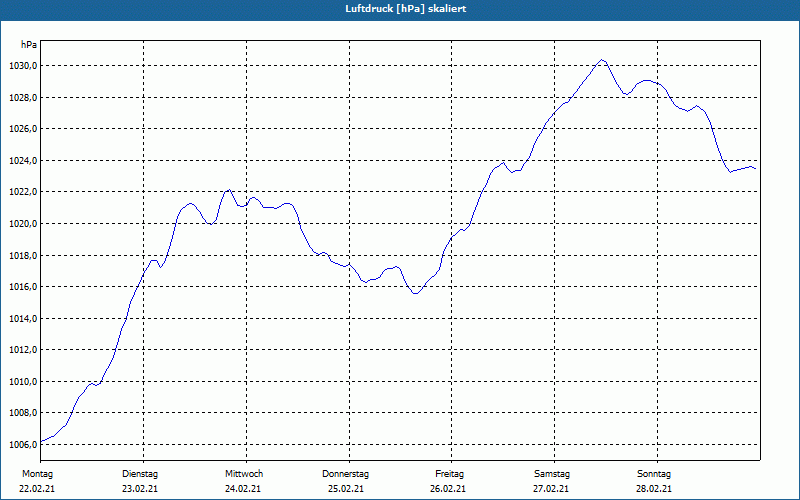The width and height of the screenshot is (800, 500).
Task: Click the 1014,0 axis value
Action: pyautogui.click(x=23, y=319)
